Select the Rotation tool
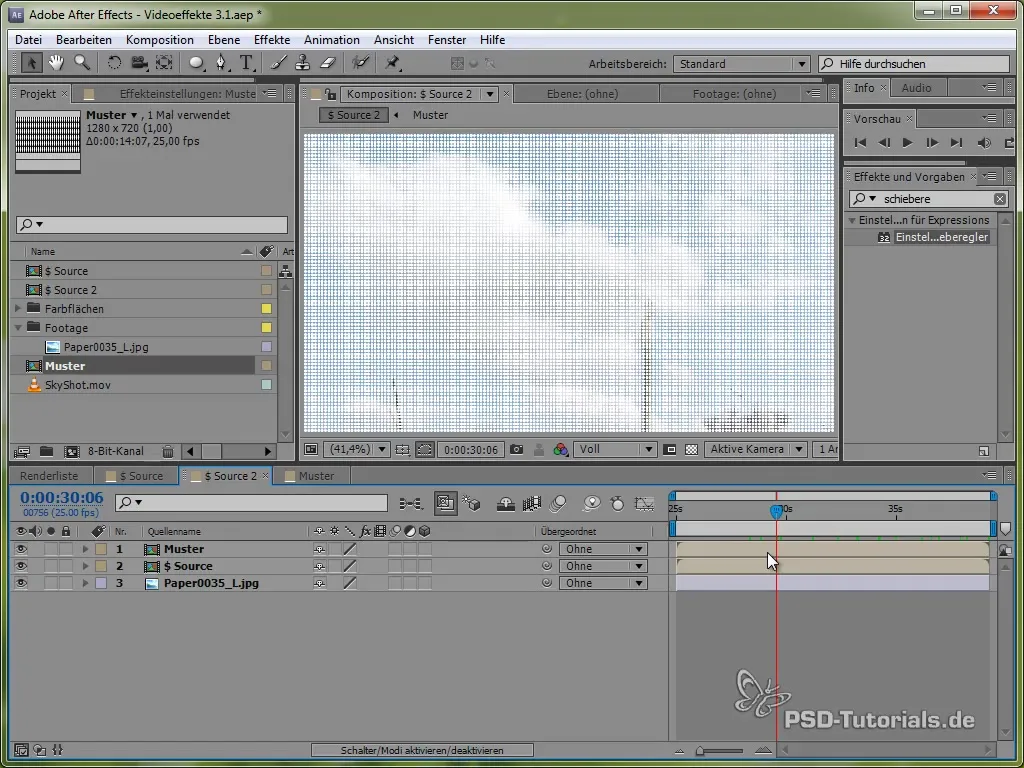Image resolution: width=1024 pixels, height=768 pixels. coord(114,63)
